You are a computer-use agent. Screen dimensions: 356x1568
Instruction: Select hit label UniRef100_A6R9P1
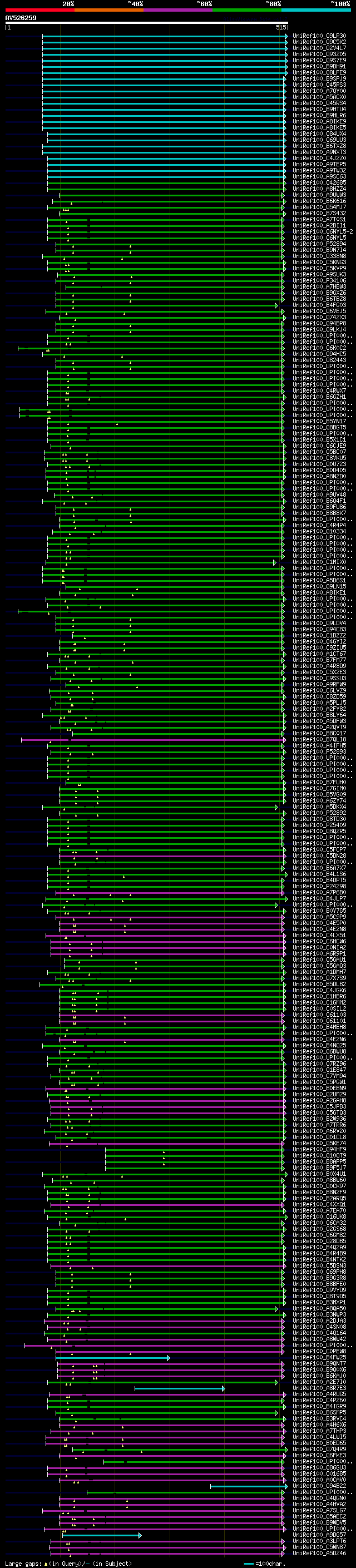coord(319,954)
